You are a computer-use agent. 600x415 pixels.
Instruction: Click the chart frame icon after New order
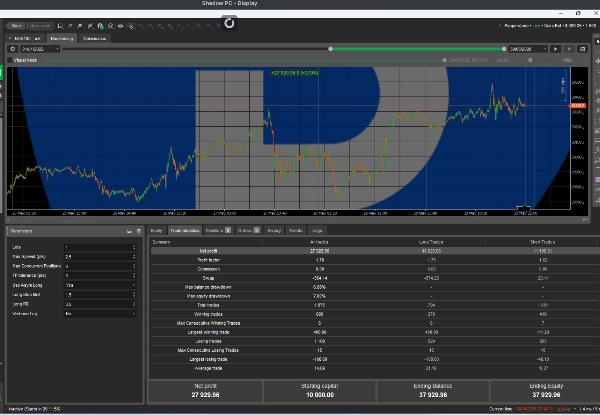[60, 26]
